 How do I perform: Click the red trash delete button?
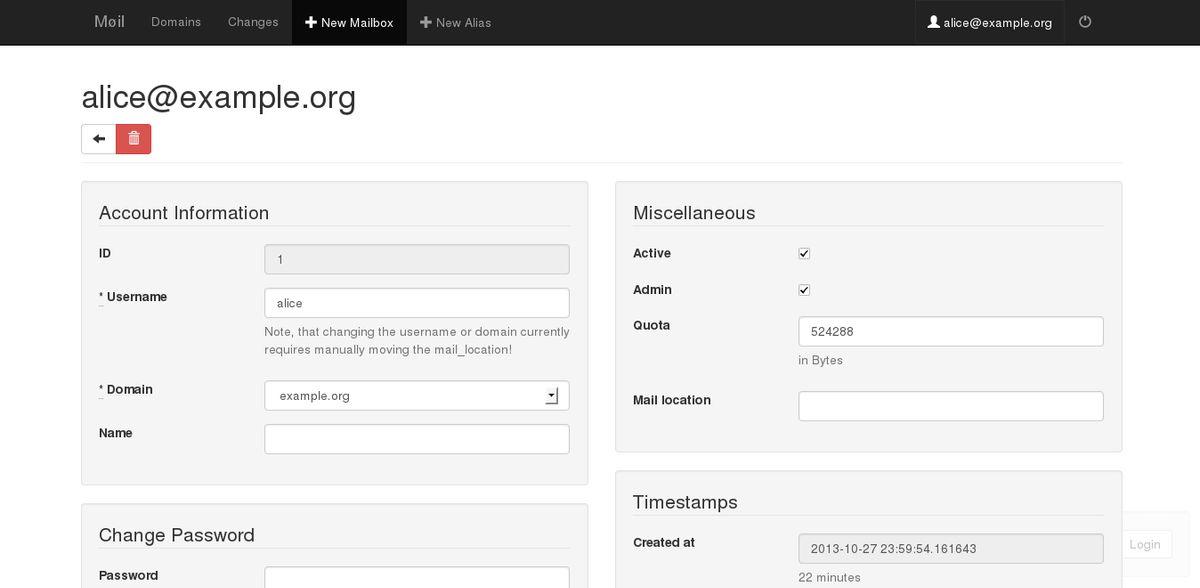tap(133, 139)
